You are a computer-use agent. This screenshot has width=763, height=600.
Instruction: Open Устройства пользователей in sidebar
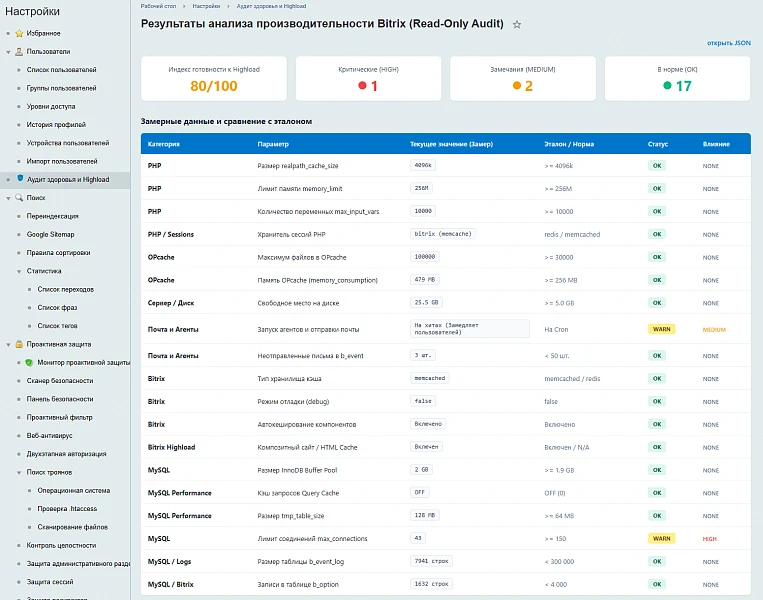click(68, 143)
